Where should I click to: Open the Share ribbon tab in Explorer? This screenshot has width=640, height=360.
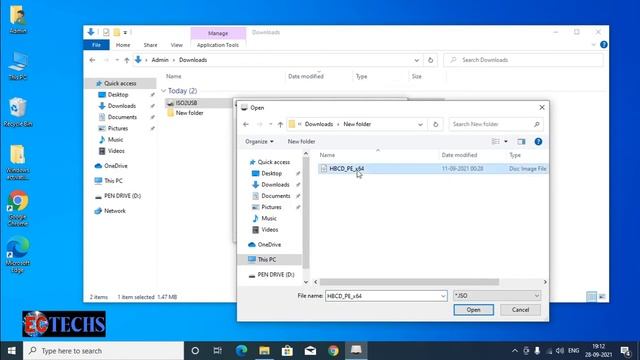coord(150,45)
